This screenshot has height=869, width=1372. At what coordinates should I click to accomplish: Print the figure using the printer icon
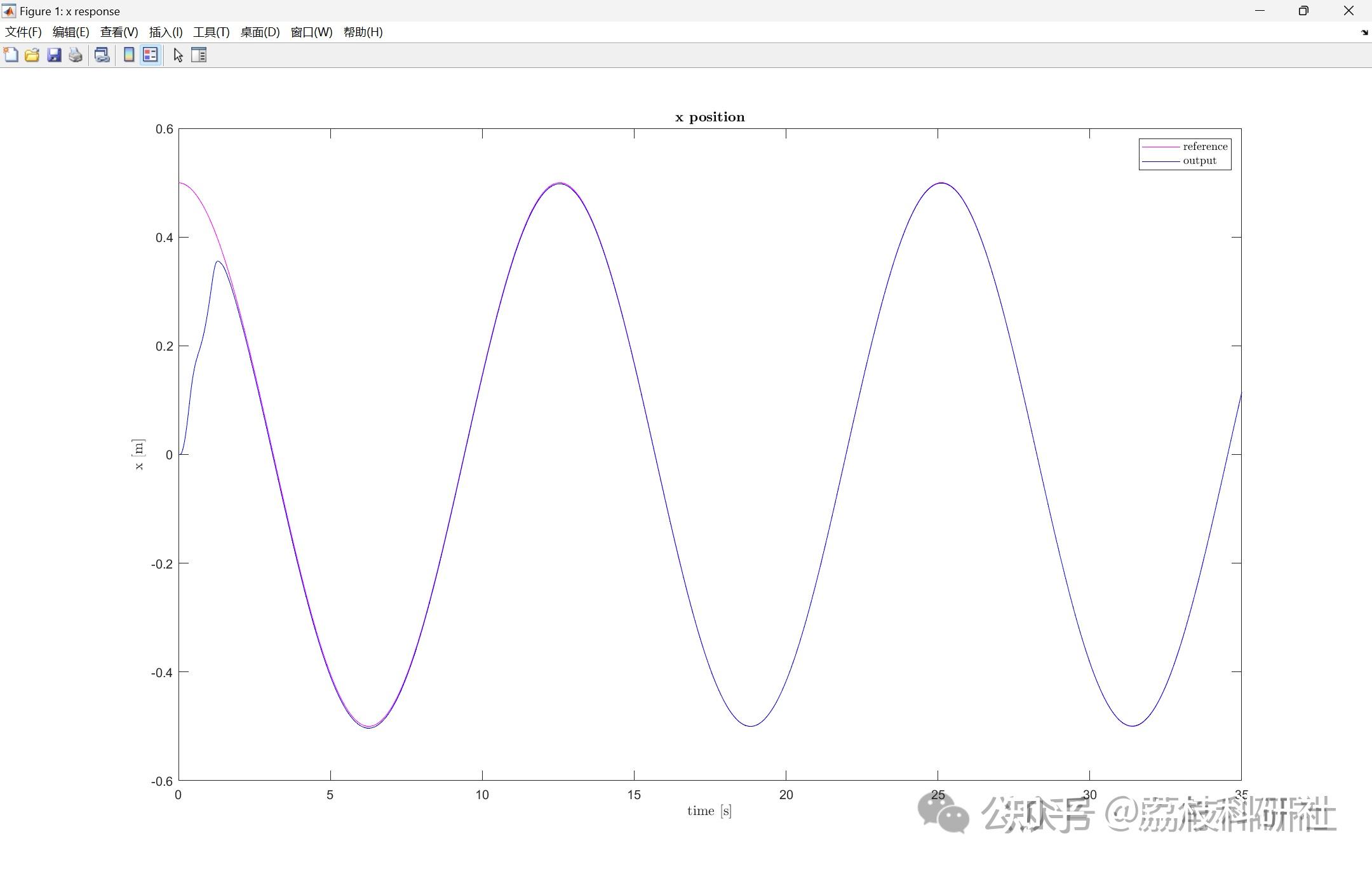(76, 55)
